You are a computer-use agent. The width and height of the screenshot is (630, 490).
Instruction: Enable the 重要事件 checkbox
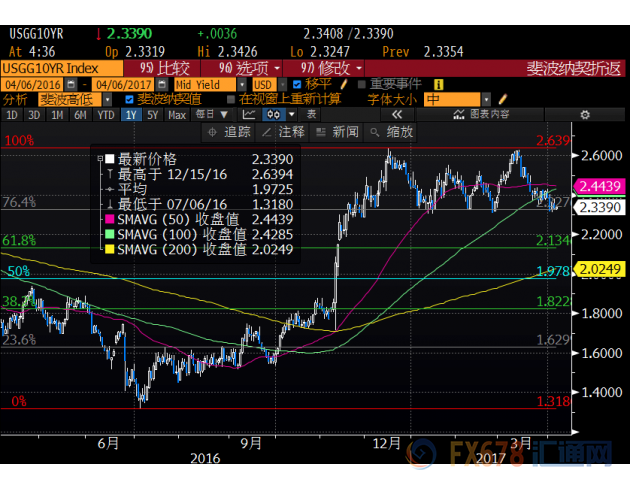coord(362,84)
